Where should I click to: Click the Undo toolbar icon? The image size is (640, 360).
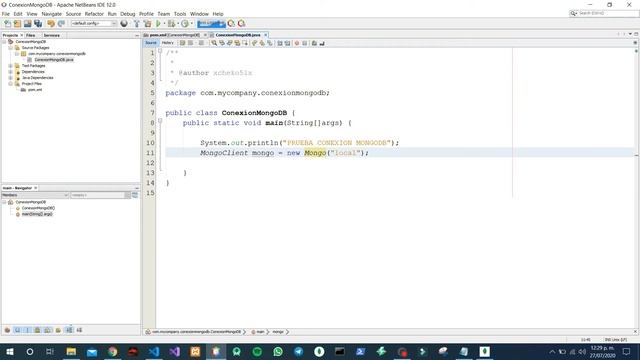click(51, 24)
